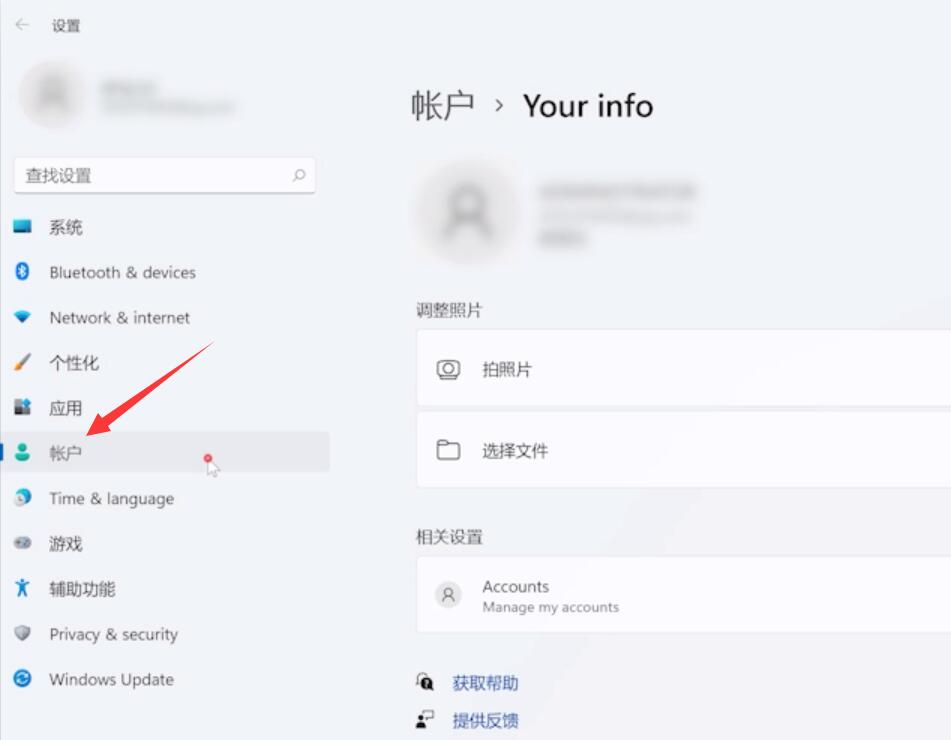Click the Privacy & security shield icon
Image resolution: width=951 pixels, height=740 pixels.
click(22, 633)
